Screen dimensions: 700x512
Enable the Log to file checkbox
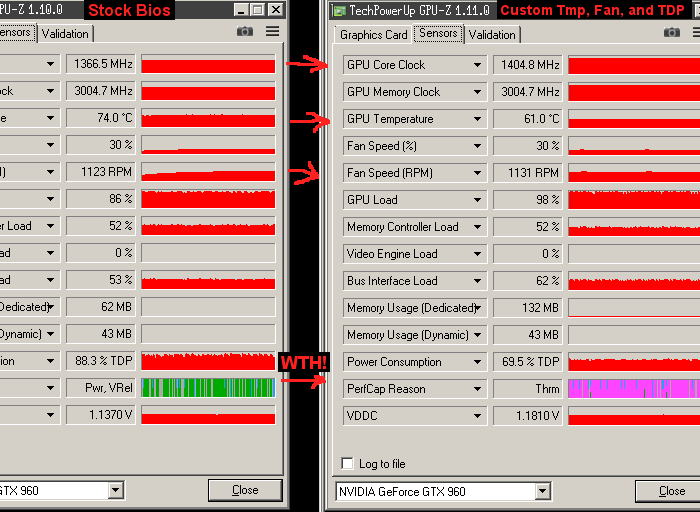coord(347,463)
